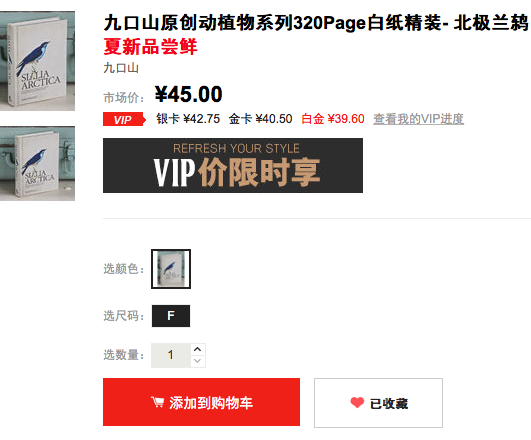Click the 金卡 ¥40.50 price tier
Screen dimensions: 531x440
click(260, 119)
